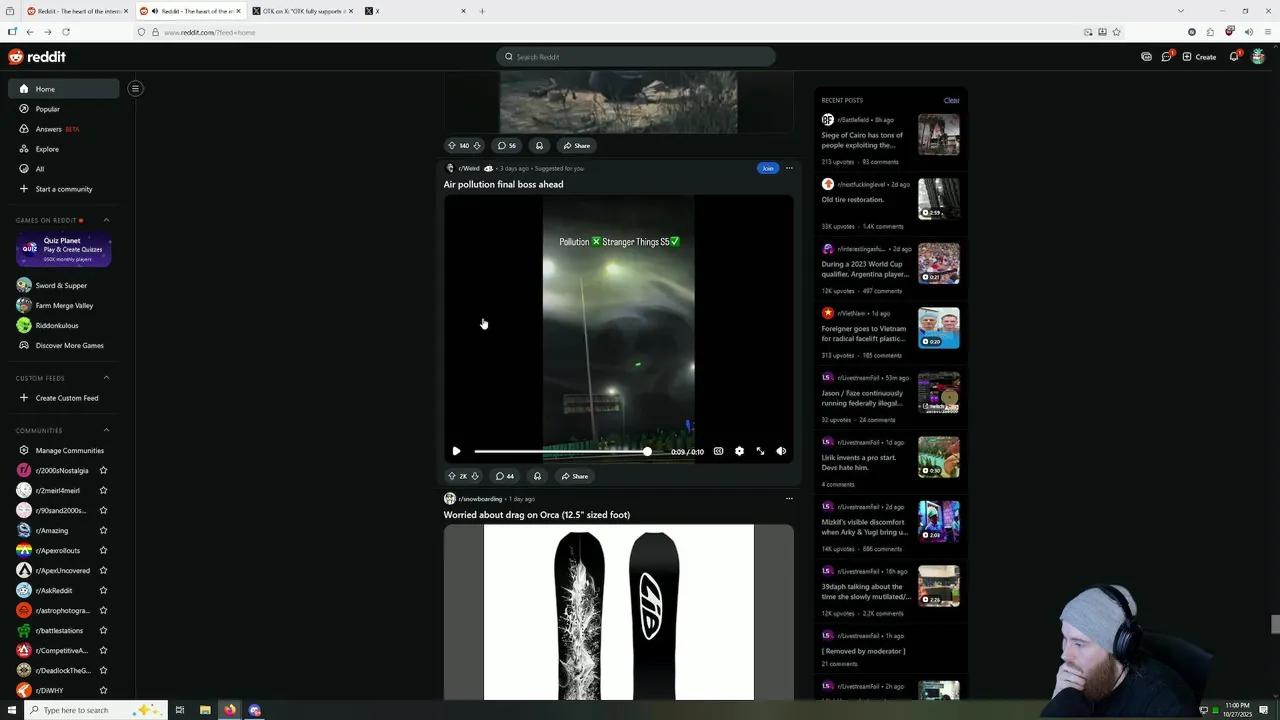Click Discover More Games

[64, 345]
